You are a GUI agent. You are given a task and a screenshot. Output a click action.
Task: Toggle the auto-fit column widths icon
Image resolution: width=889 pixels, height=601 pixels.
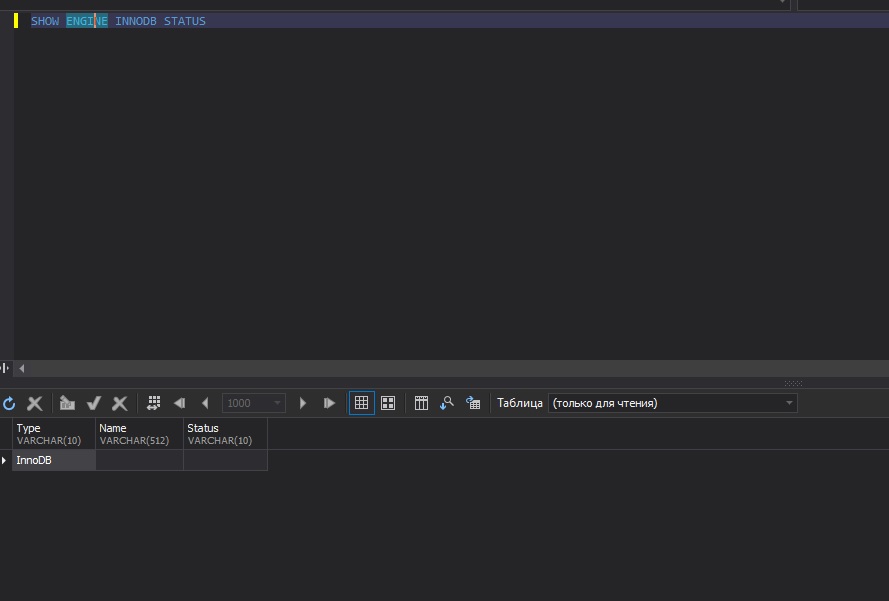[153, 403]
